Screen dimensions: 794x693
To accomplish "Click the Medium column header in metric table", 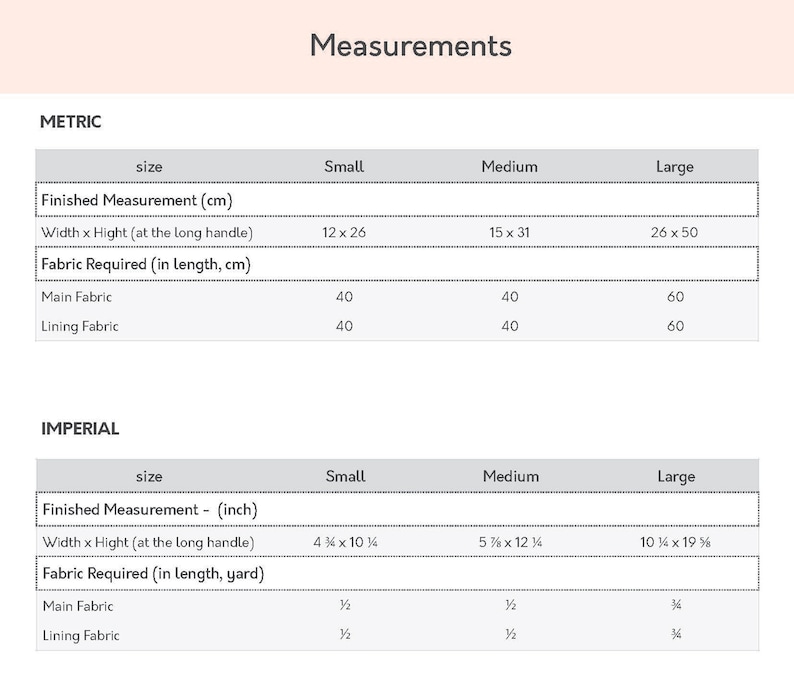I will 509,167.
